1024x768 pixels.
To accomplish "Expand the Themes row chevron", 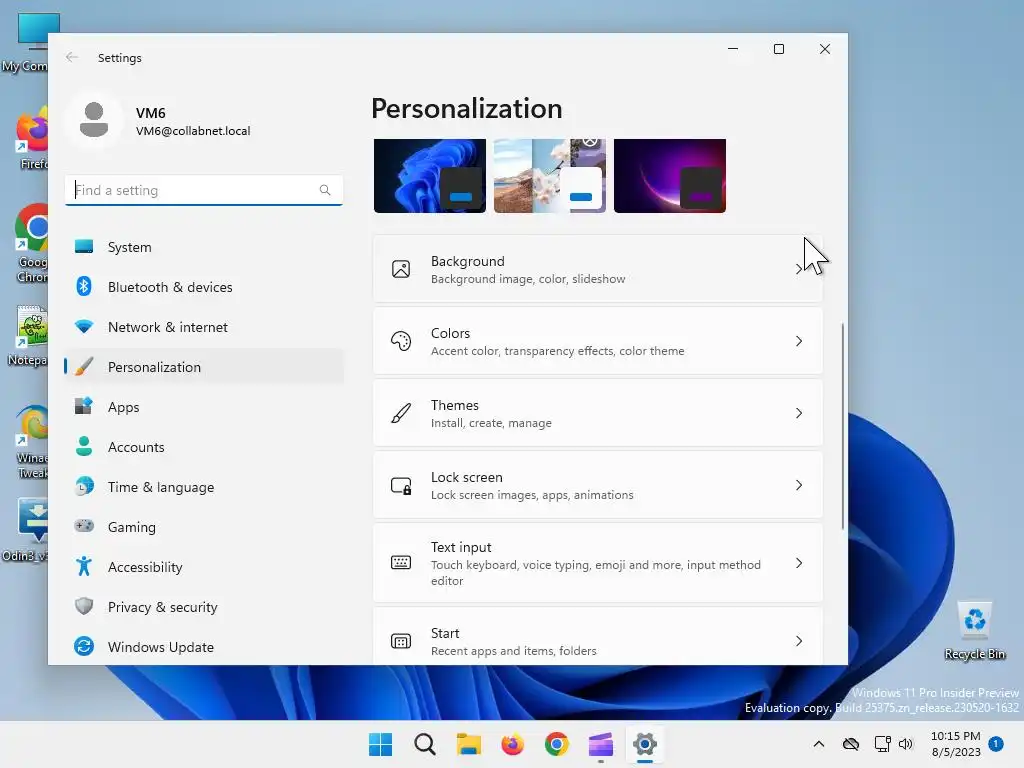I will tap(799, 413).
